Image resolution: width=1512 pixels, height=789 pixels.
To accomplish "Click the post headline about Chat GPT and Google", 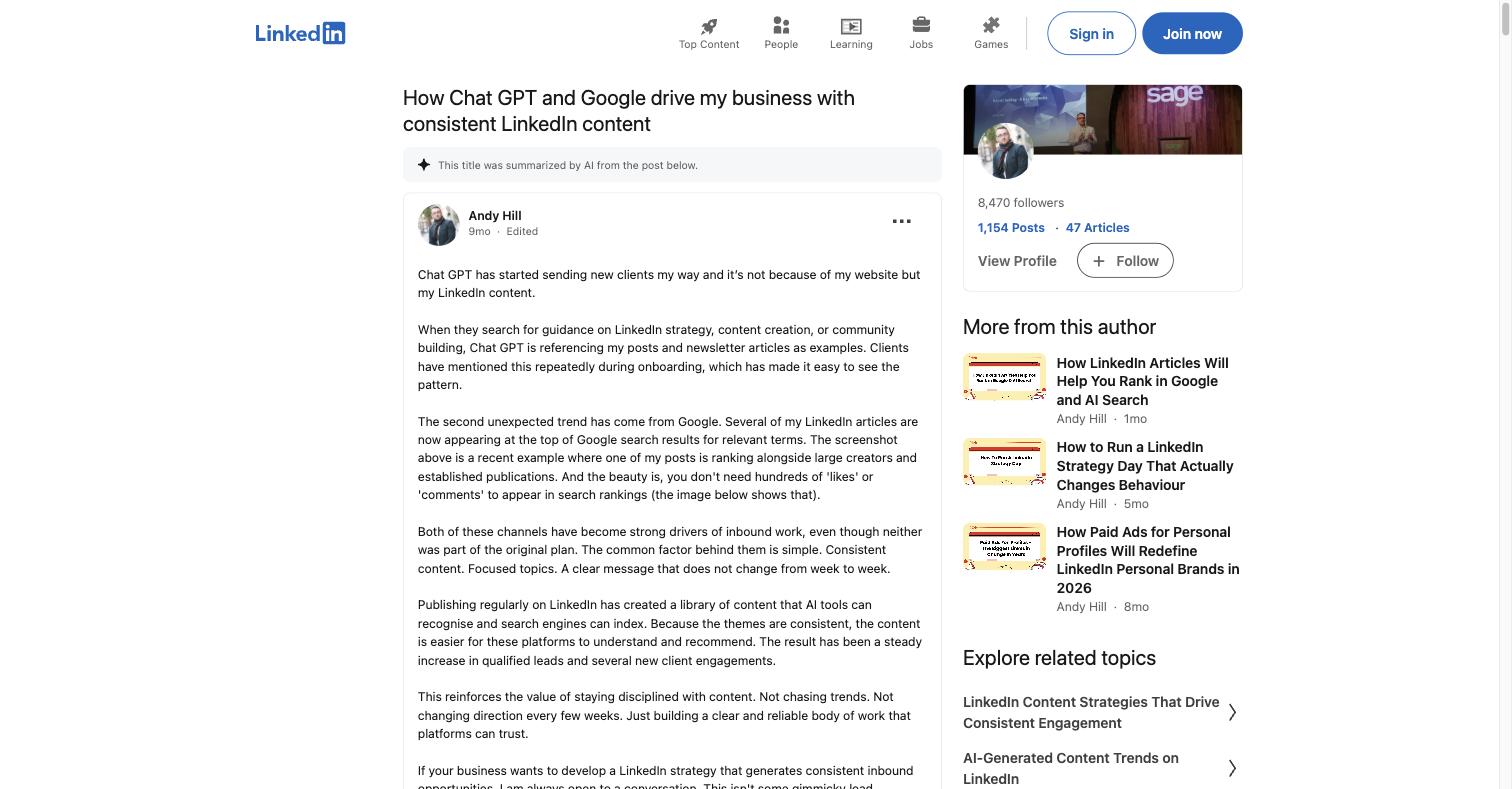I will point(629,111).
